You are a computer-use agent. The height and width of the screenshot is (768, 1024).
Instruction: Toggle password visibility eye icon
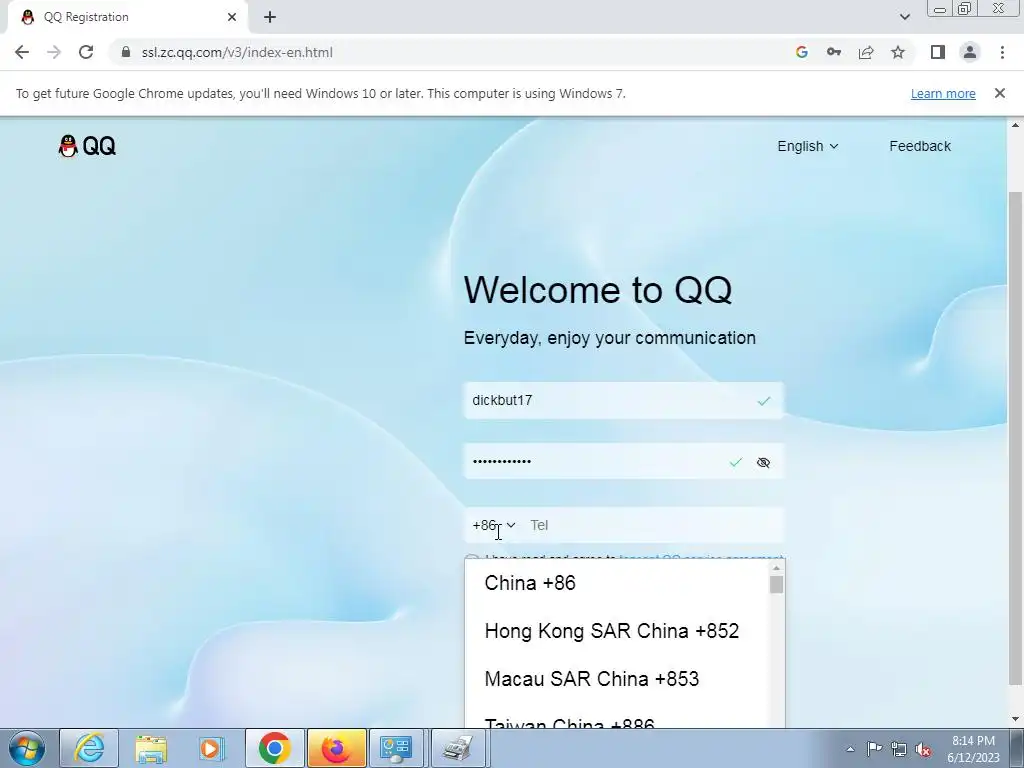[x=763, y=462]
